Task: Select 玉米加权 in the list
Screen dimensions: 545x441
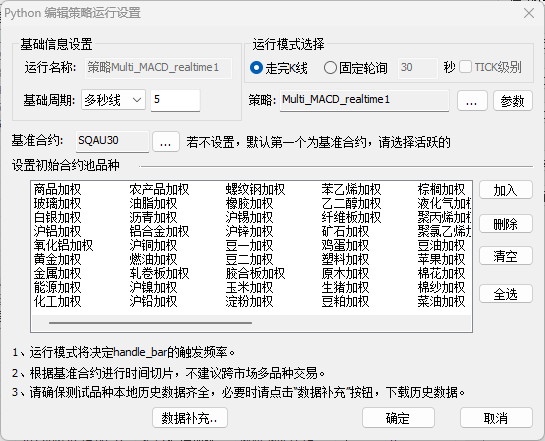Action: 250,287
